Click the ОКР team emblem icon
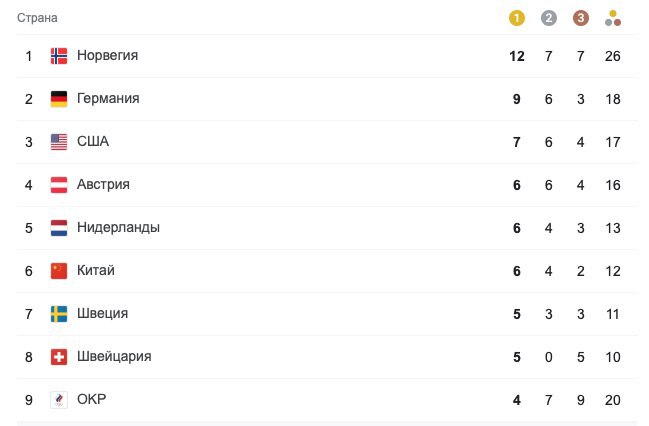The height and width of the screenshot is (426, 649). [59, 400]
